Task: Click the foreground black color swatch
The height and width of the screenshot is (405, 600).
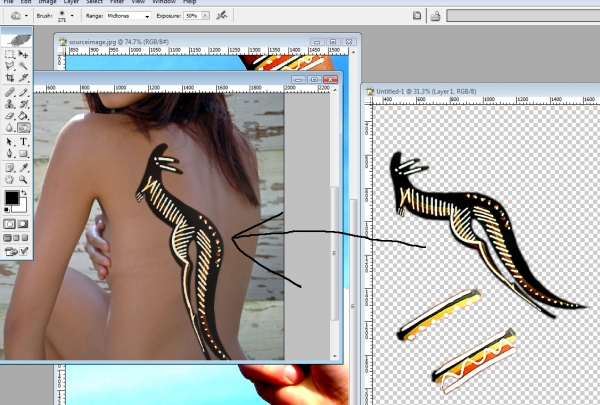Action: (x=11, y=198)
